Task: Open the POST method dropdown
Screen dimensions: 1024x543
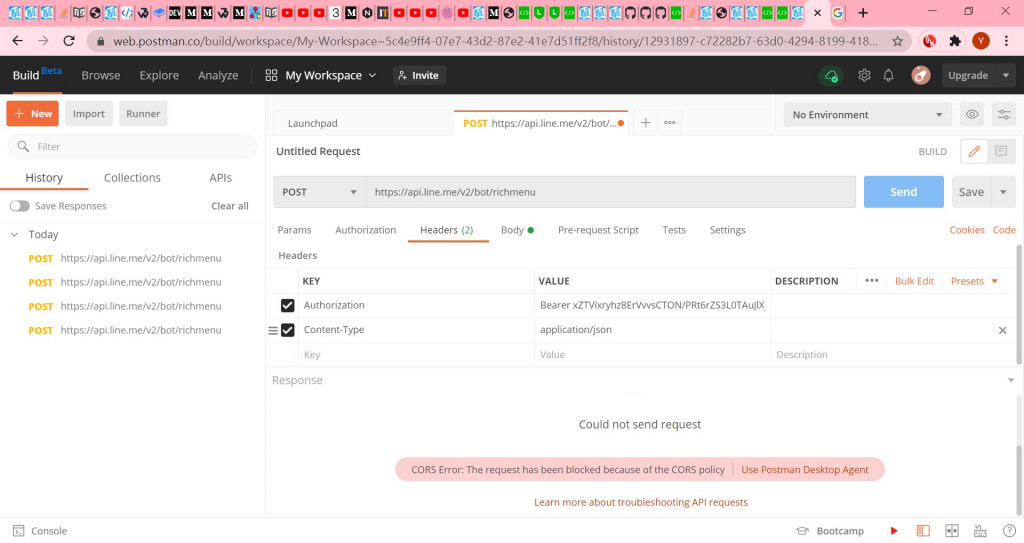Action: tap(319, 192)
